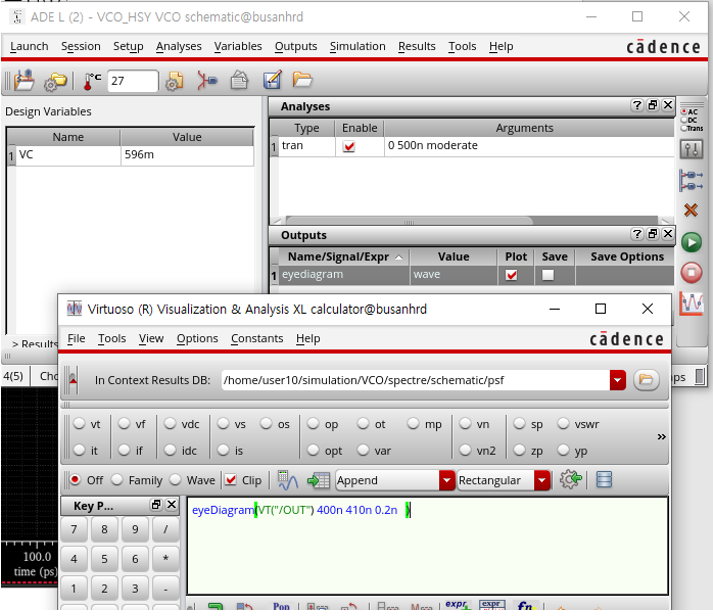Click the keypad multiply button
The width and height of the screenshot is (713, 616).
166,559
